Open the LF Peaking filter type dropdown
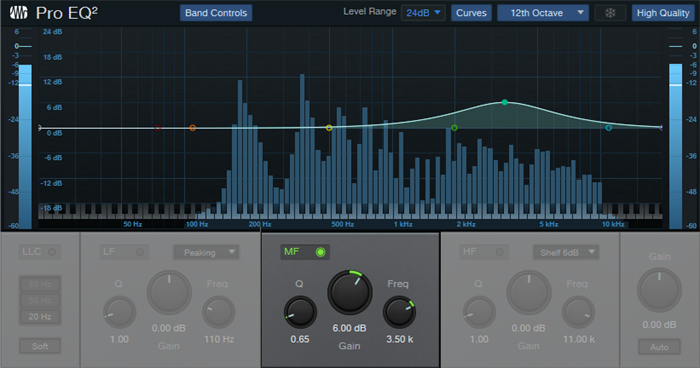This screenshot has height=368, width=700. (206, 252)
